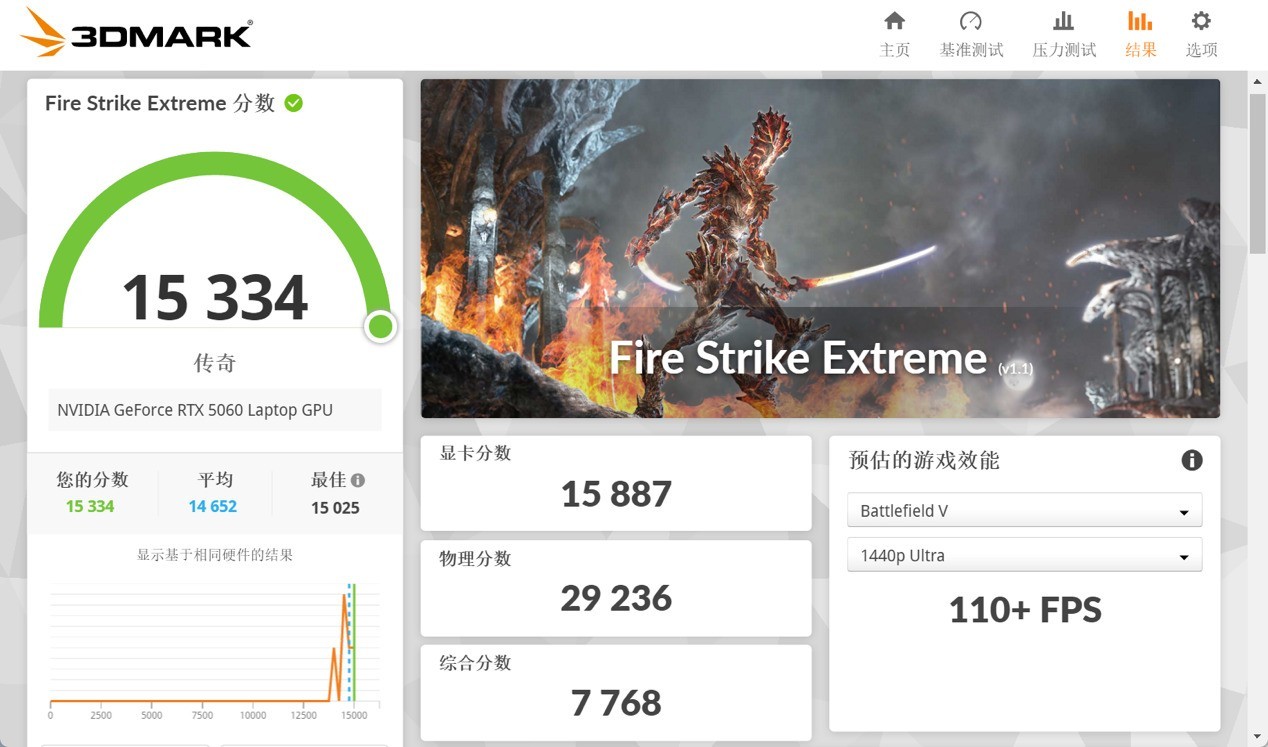Click the green gauge indicator knob

[x=380, y=326]
